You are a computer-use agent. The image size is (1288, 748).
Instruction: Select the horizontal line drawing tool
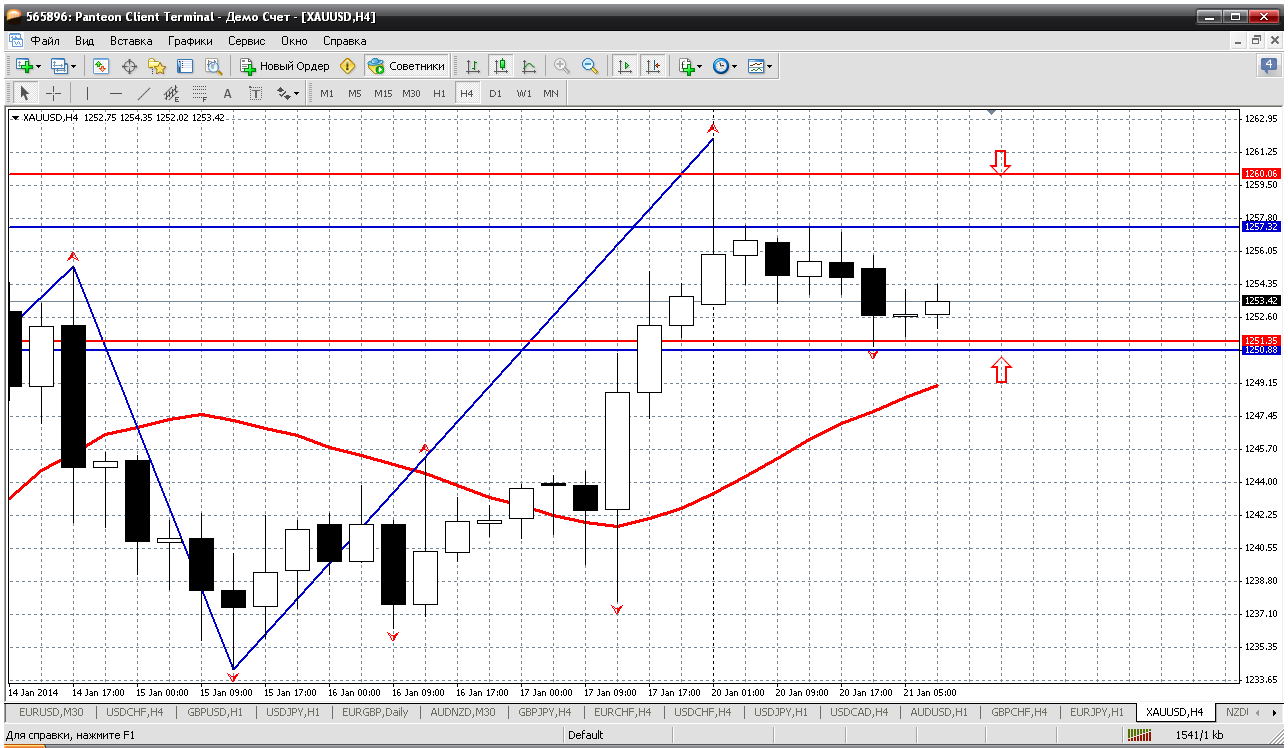[x=115, y=93]
